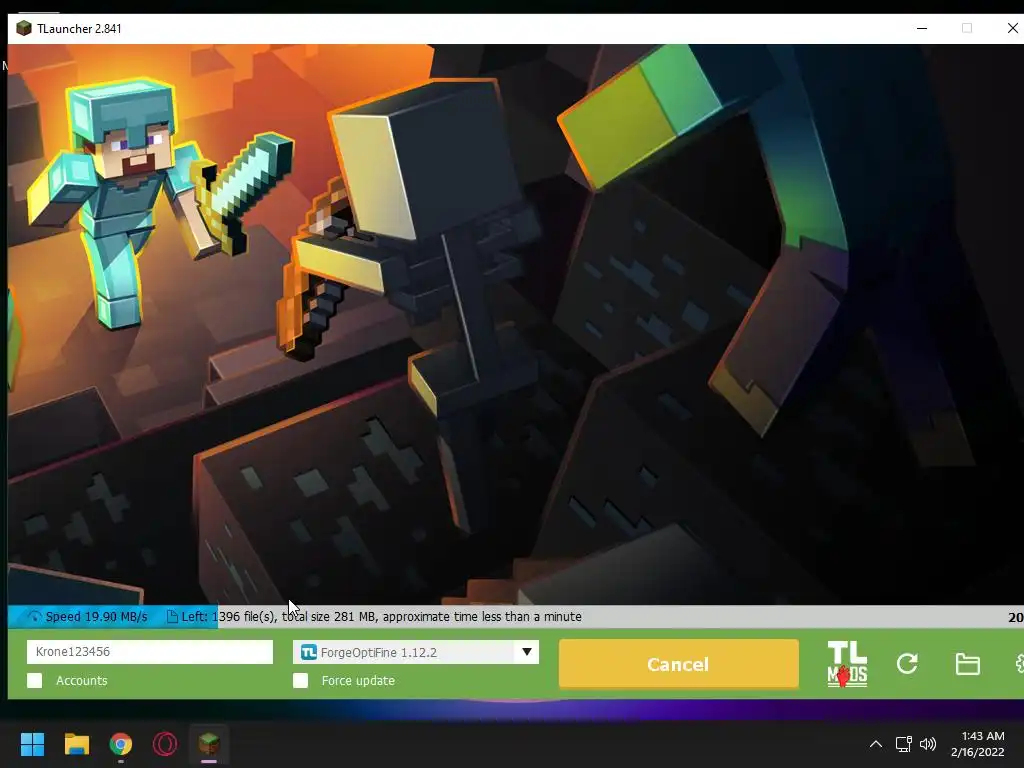Click the Krone123456 username field
Screen dimensions: 1024x768
click(150, 652)
